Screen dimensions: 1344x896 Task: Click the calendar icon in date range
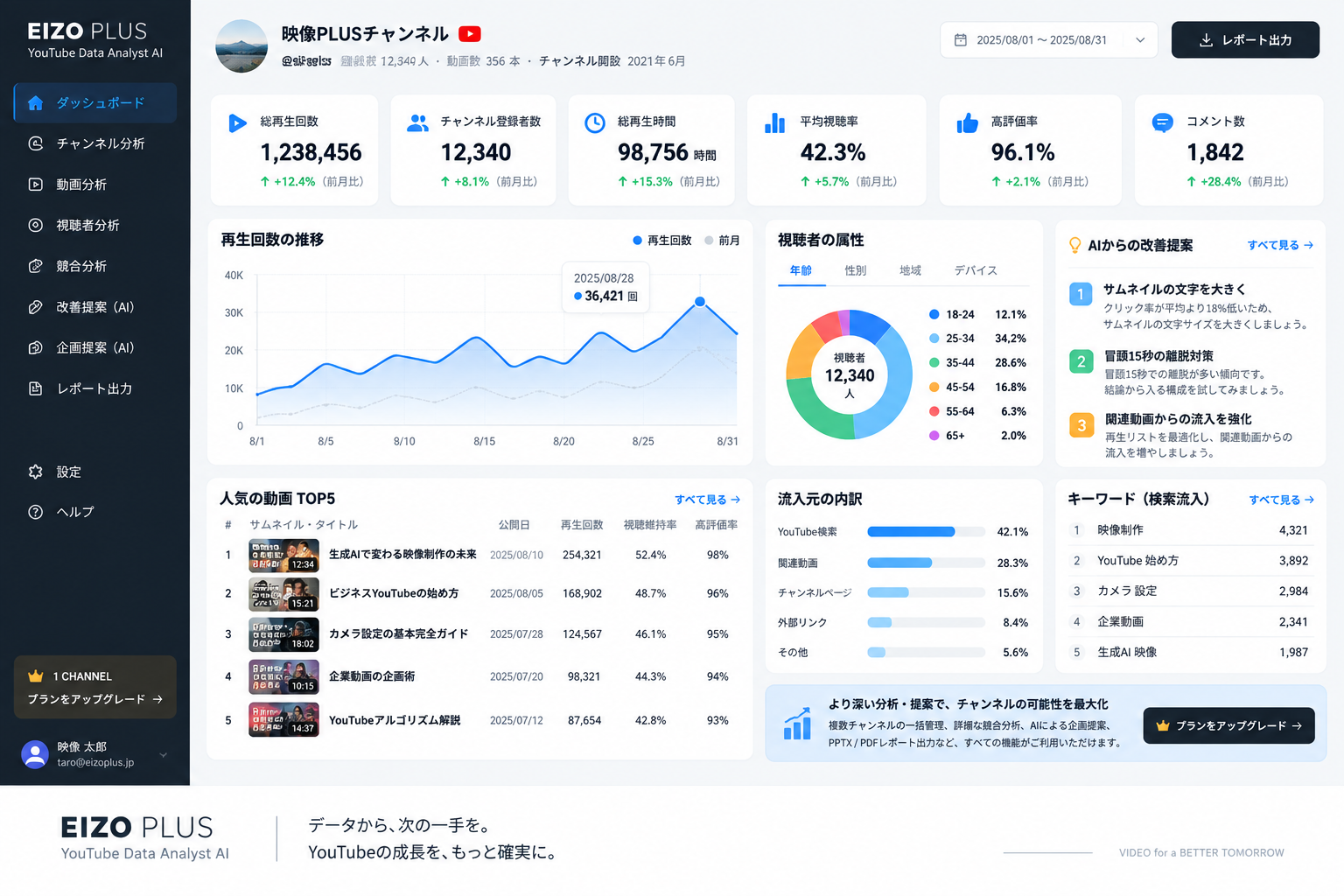pos(961,40)
